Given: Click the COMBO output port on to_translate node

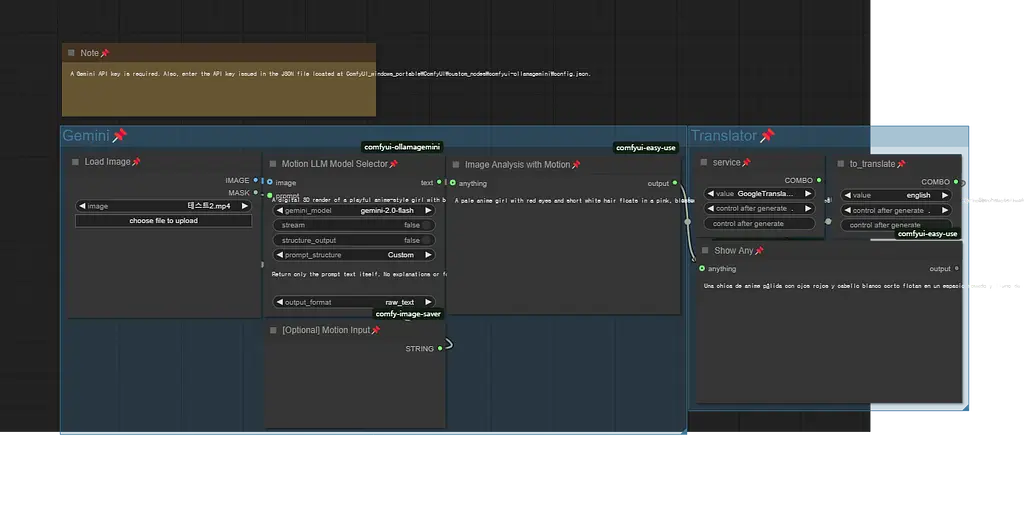Looking at the screenshot, I should click(x=955, y=182).
